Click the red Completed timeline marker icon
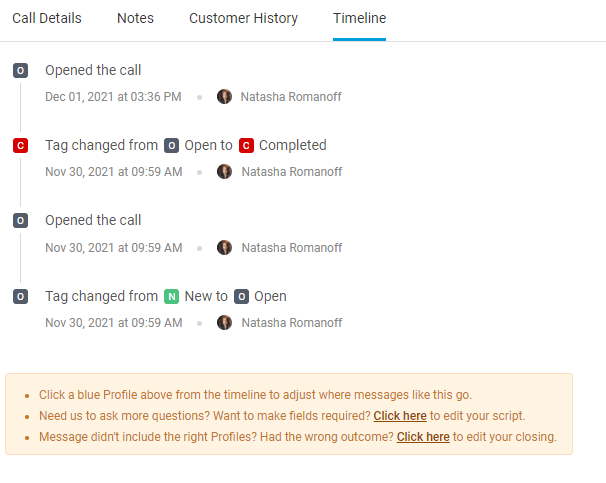The width and height of the screenshot is (606, 483). pyautogui.click(x=20, y=146)
